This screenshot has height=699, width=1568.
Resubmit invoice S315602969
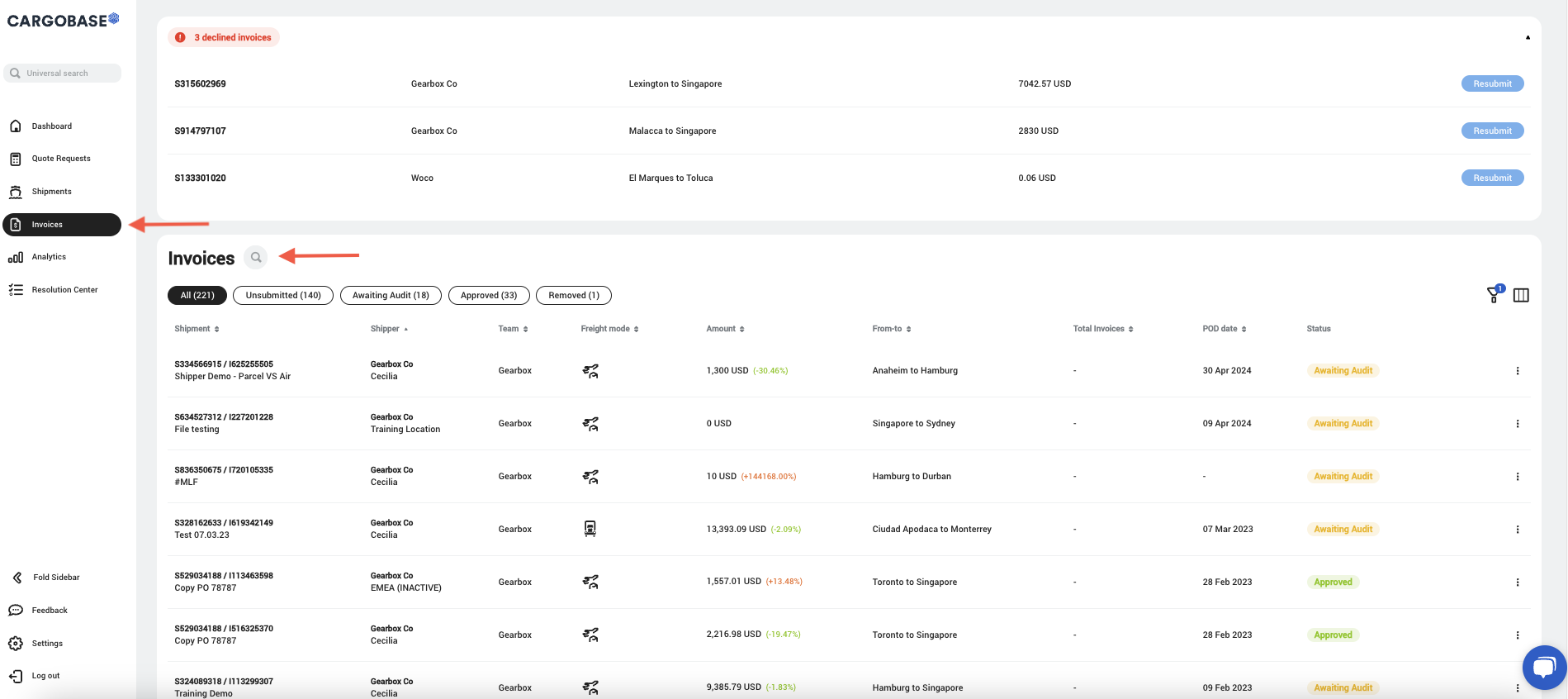click(x=1492, y=83)
